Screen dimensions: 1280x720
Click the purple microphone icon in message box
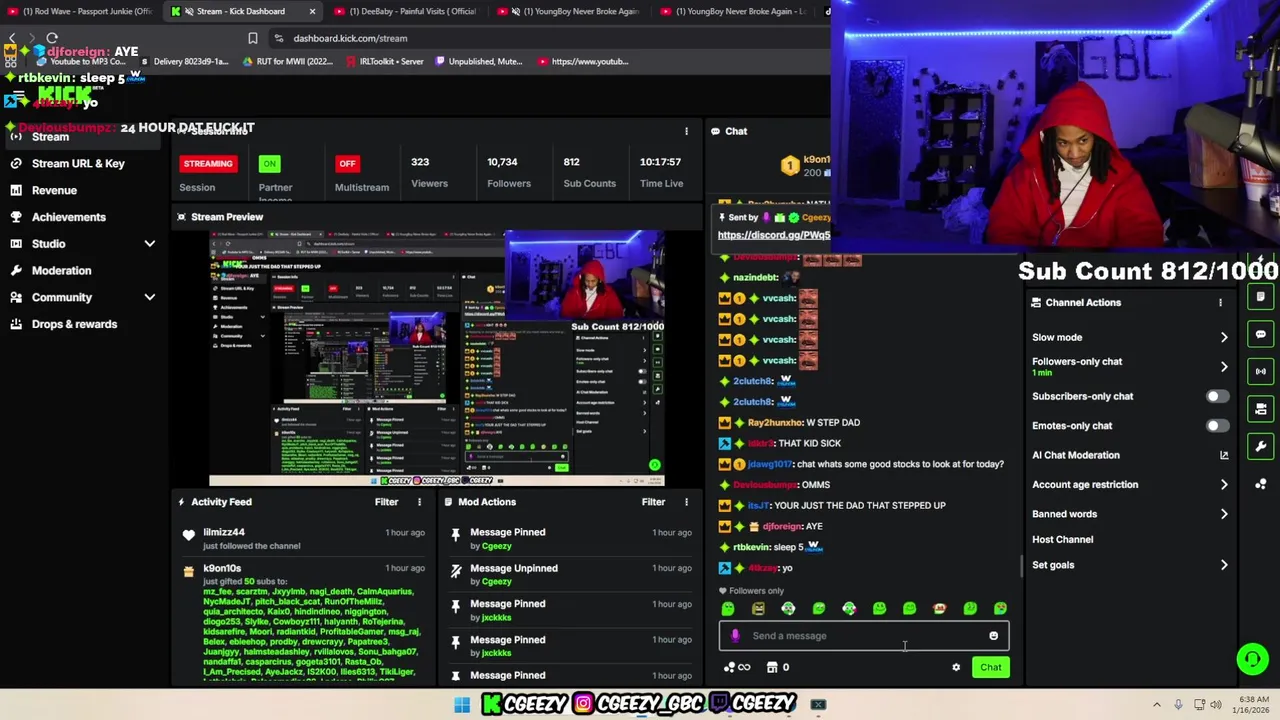pos(736,636)
